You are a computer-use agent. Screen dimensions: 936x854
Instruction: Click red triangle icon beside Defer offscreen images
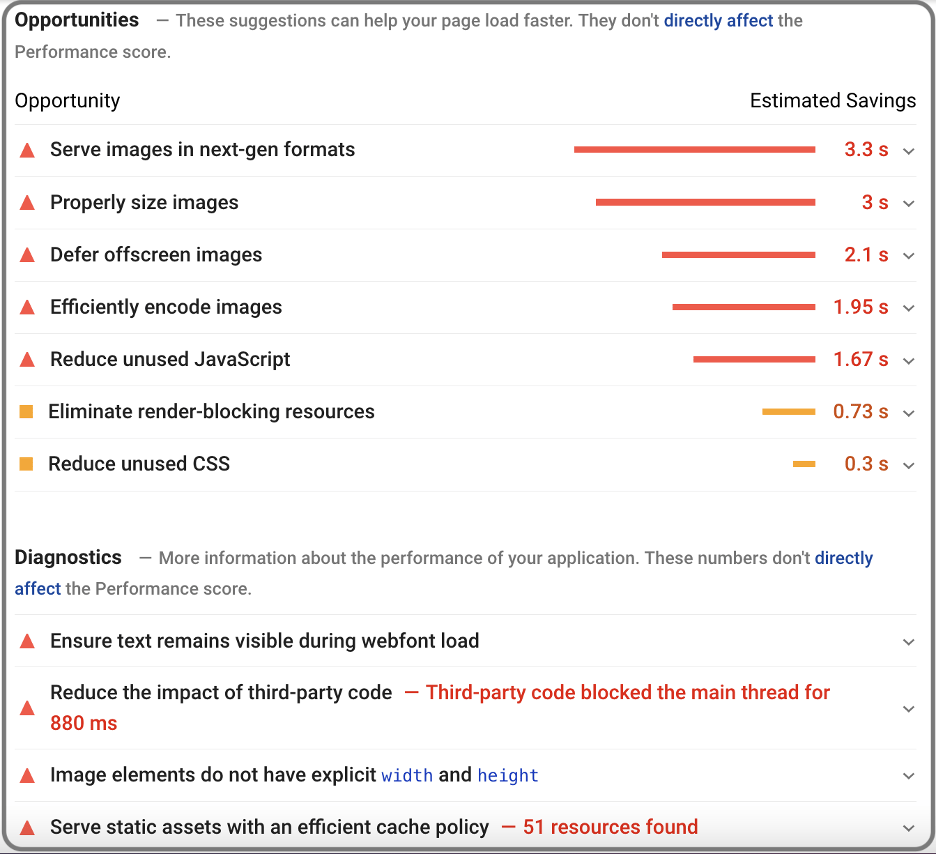(x=27, y=255)
